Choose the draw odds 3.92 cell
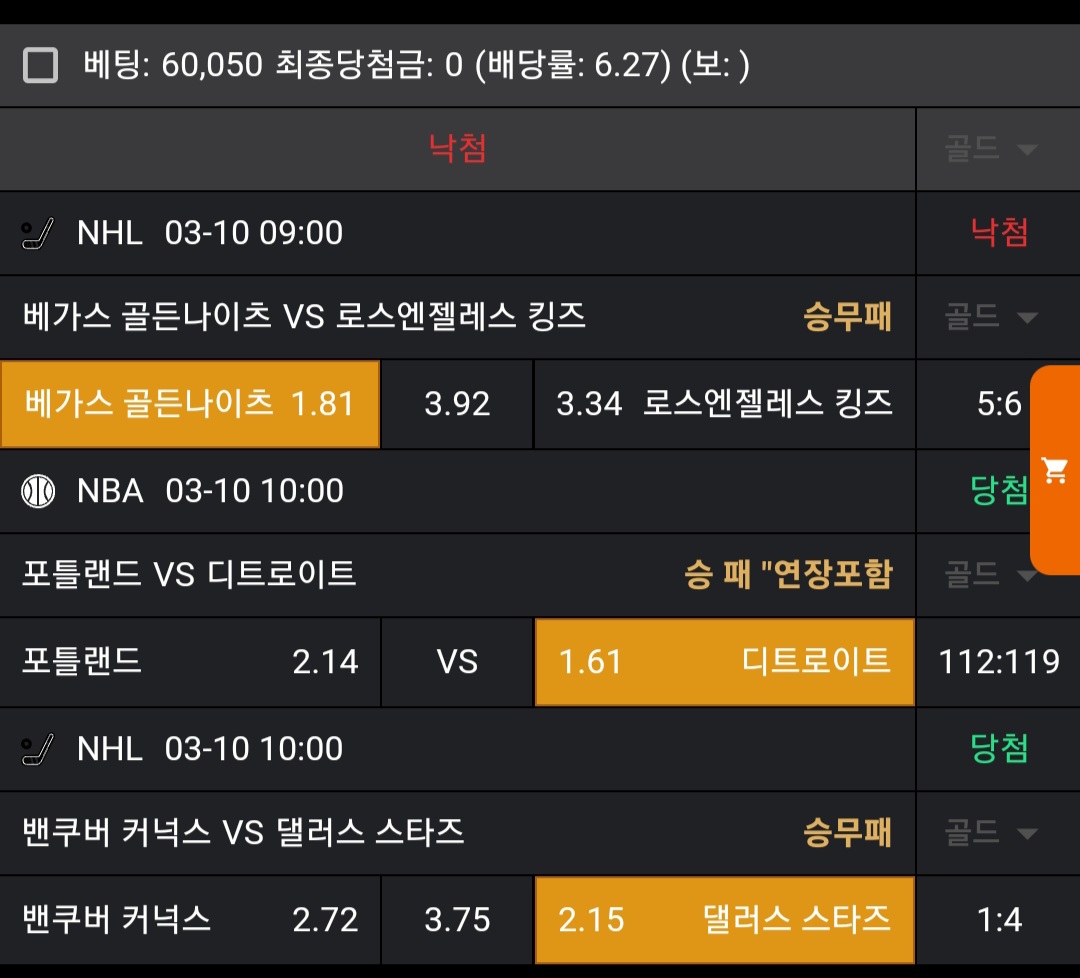1080x978 pixels. tap(457, 404)
